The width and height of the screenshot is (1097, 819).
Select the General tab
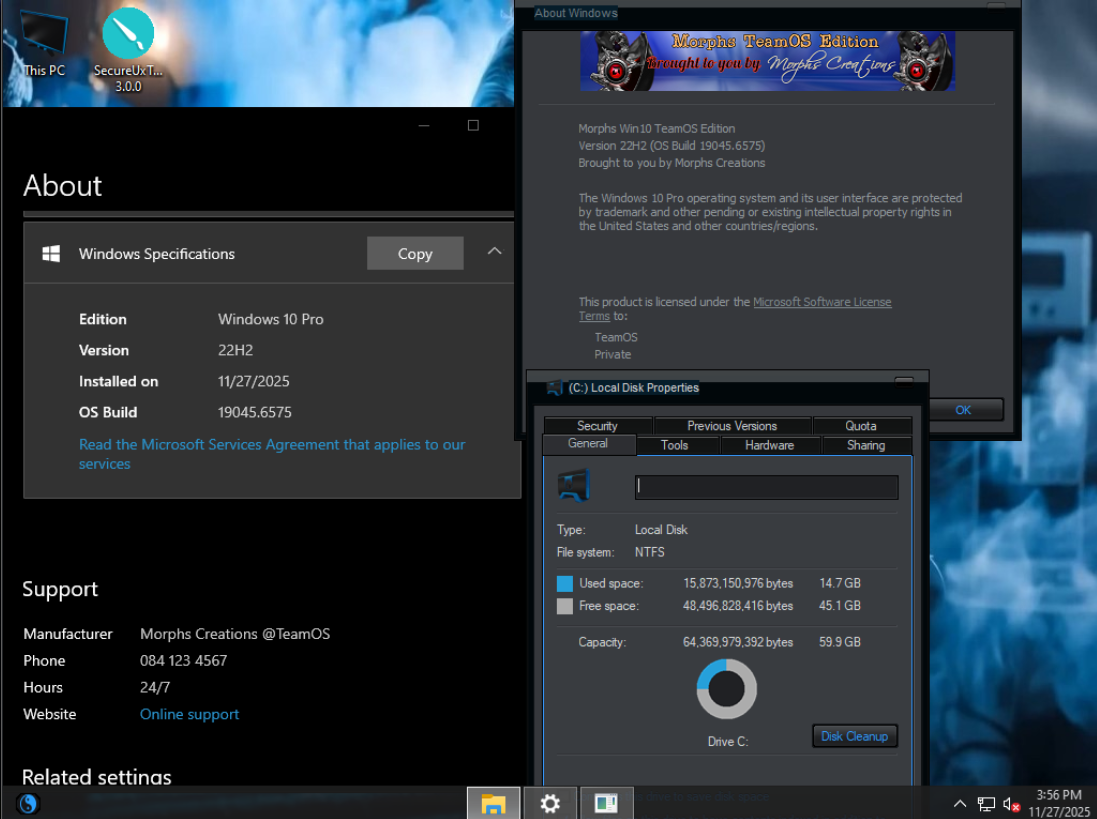coord(588,443)
